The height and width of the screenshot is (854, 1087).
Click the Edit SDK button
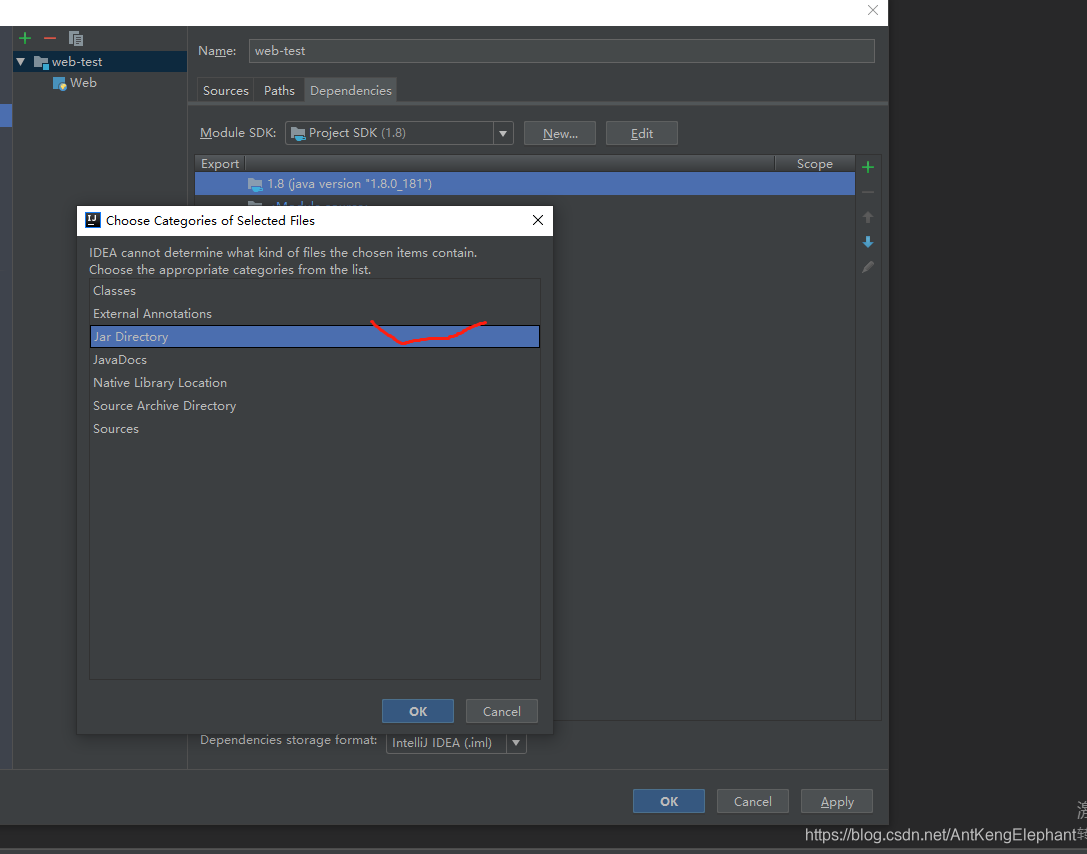click(x=642, y=133)
